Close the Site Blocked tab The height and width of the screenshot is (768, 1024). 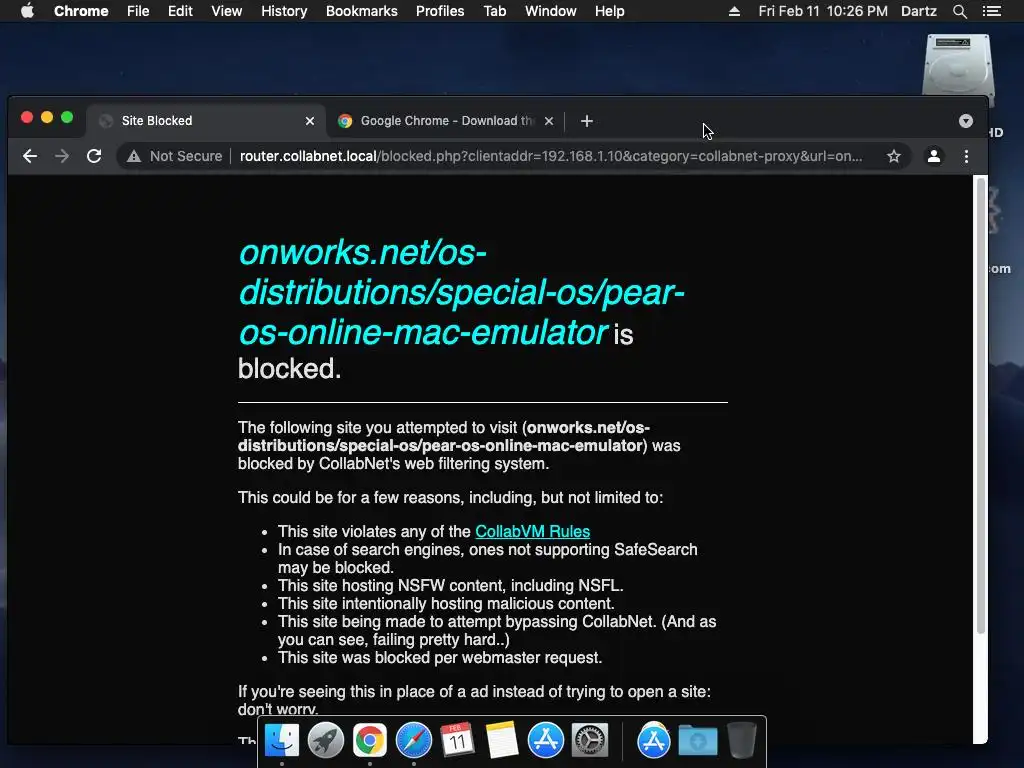point(310,121)
